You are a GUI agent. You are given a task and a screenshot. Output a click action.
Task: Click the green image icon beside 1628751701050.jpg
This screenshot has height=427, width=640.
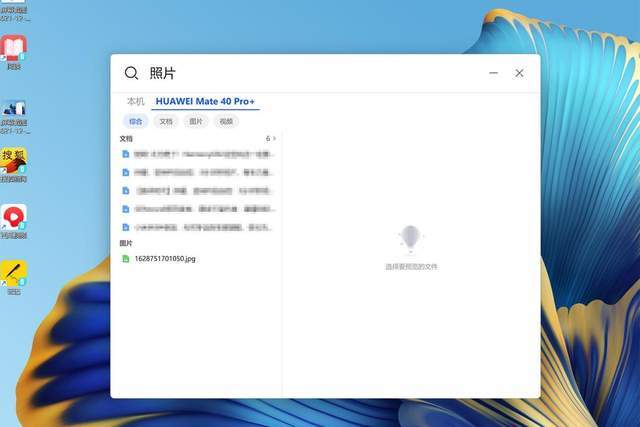[126, 259]
